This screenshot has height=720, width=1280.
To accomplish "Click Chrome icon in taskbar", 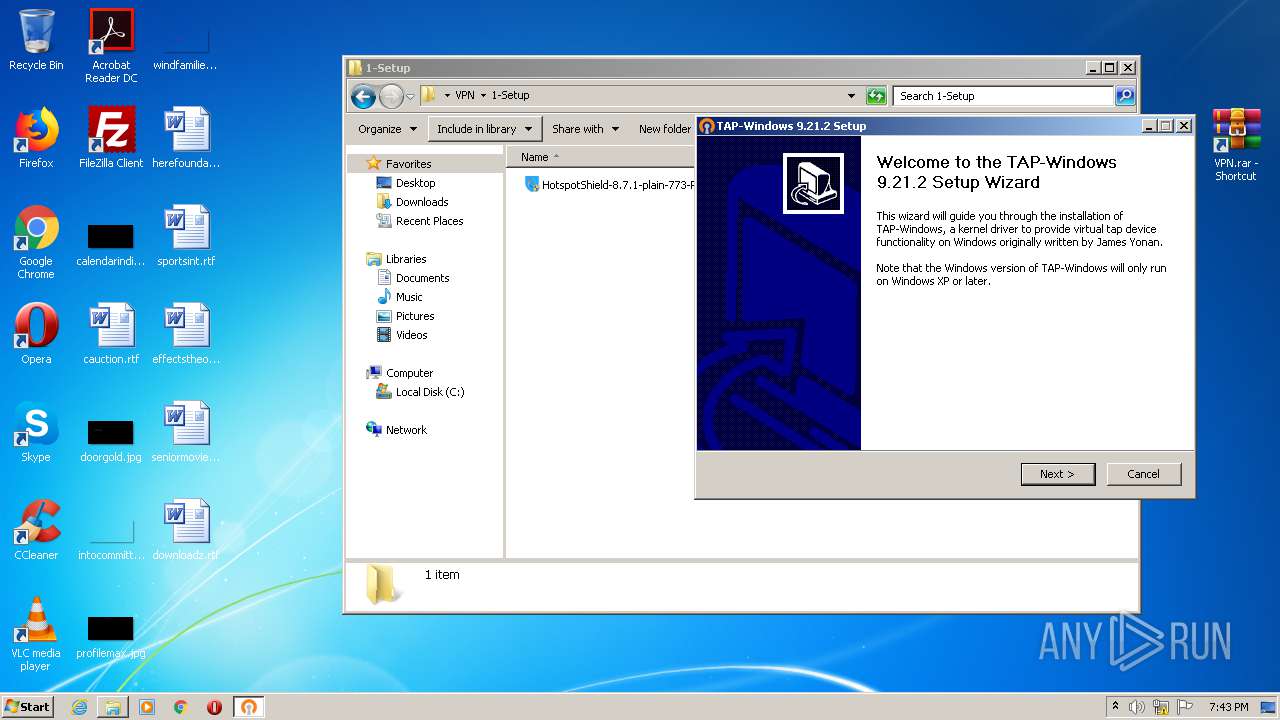I will click(181, 707).
